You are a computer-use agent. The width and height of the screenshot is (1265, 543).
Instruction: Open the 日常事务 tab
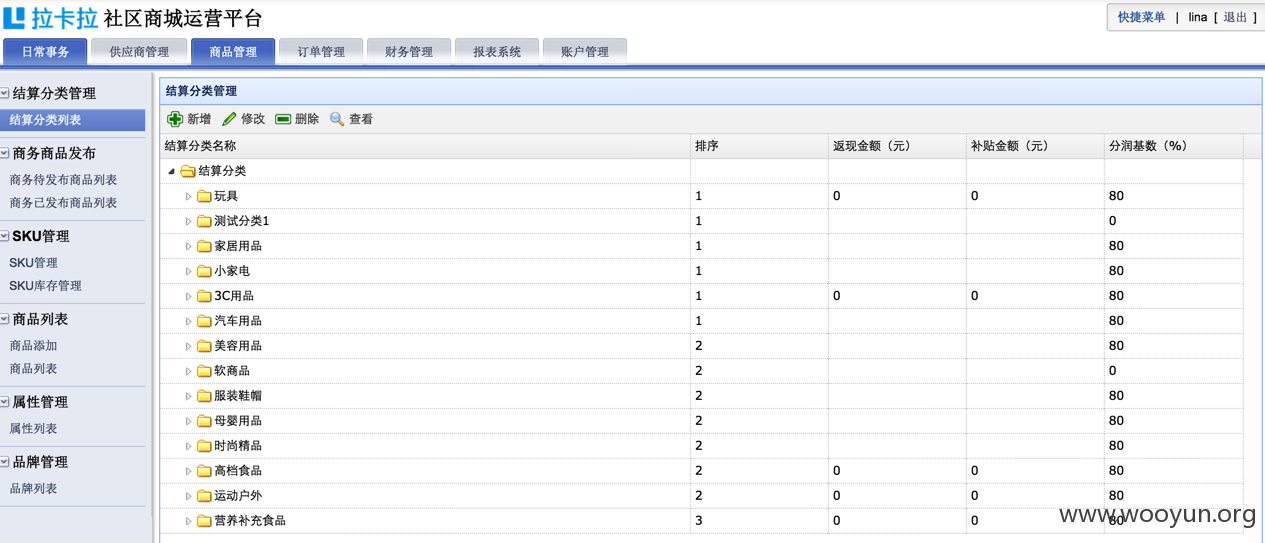(x=45, y=52)
